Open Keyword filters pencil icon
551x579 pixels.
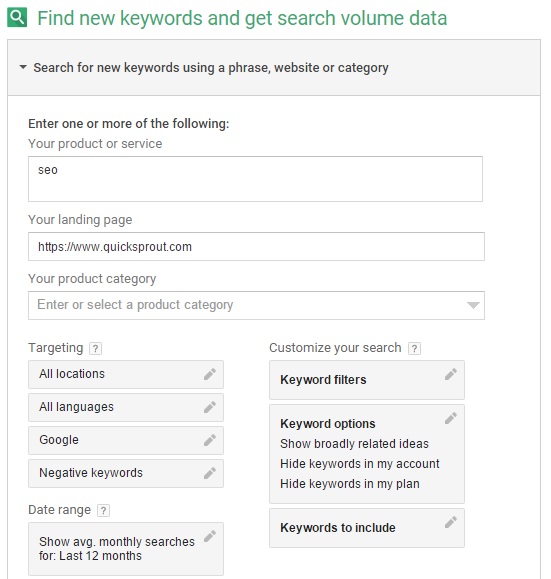[x=451, y=374]
